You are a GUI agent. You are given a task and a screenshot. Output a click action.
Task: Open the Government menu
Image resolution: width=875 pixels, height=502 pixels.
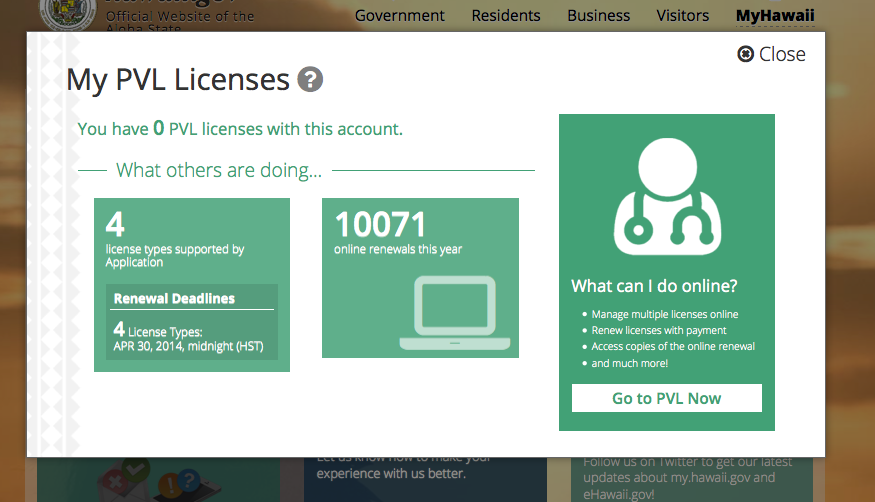click(399, 15)
